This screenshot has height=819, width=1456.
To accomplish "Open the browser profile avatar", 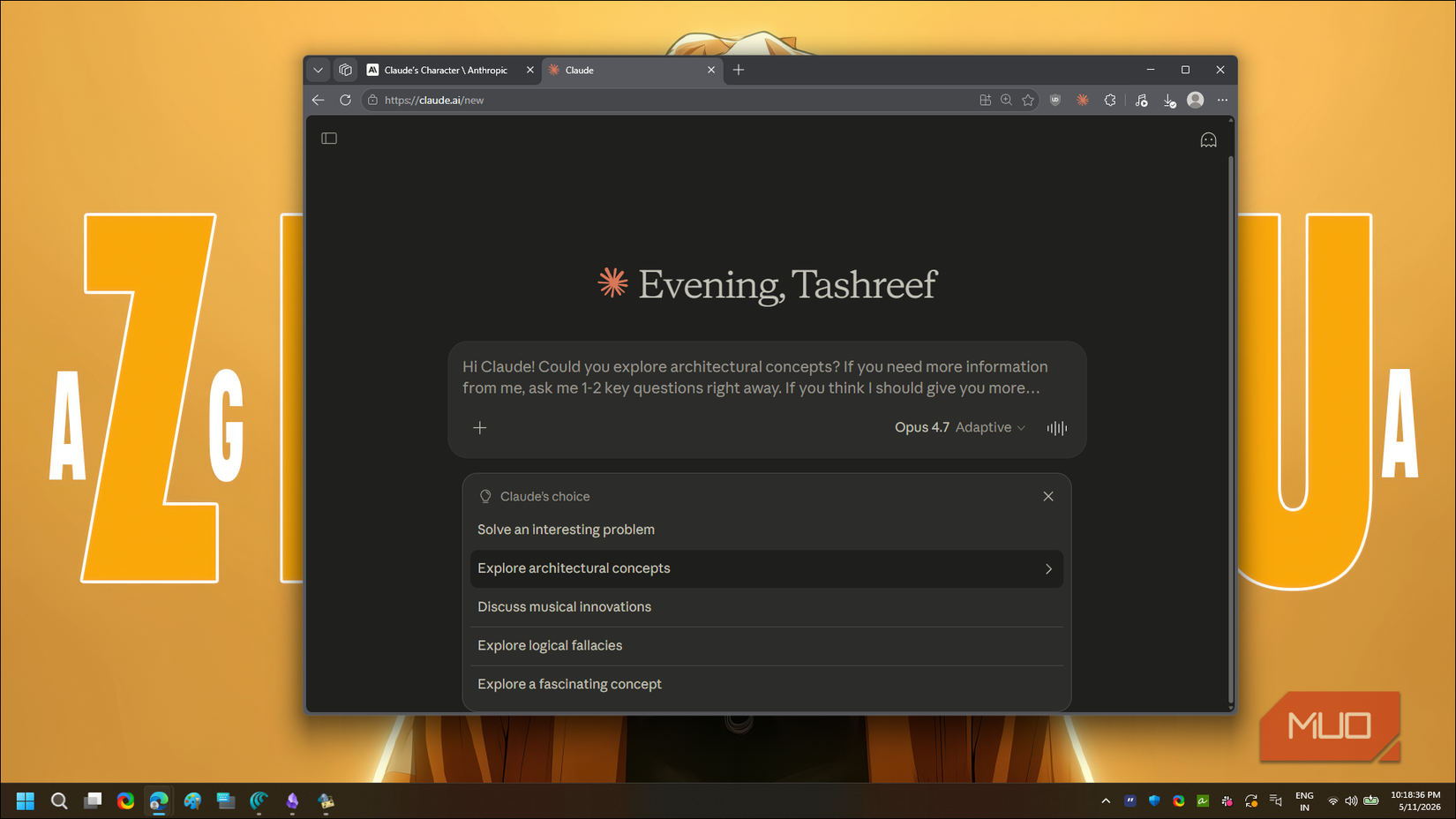I will [x=1196, y=101].
